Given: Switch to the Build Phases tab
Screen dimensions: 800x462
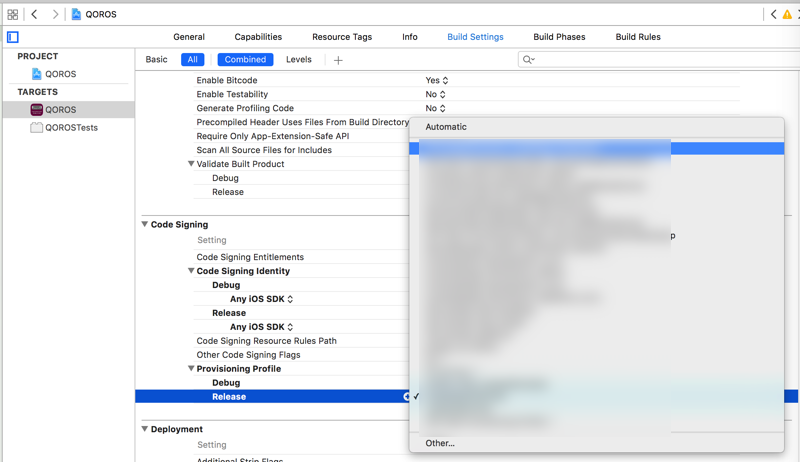Looking at the screenshot, I should 559,37.
